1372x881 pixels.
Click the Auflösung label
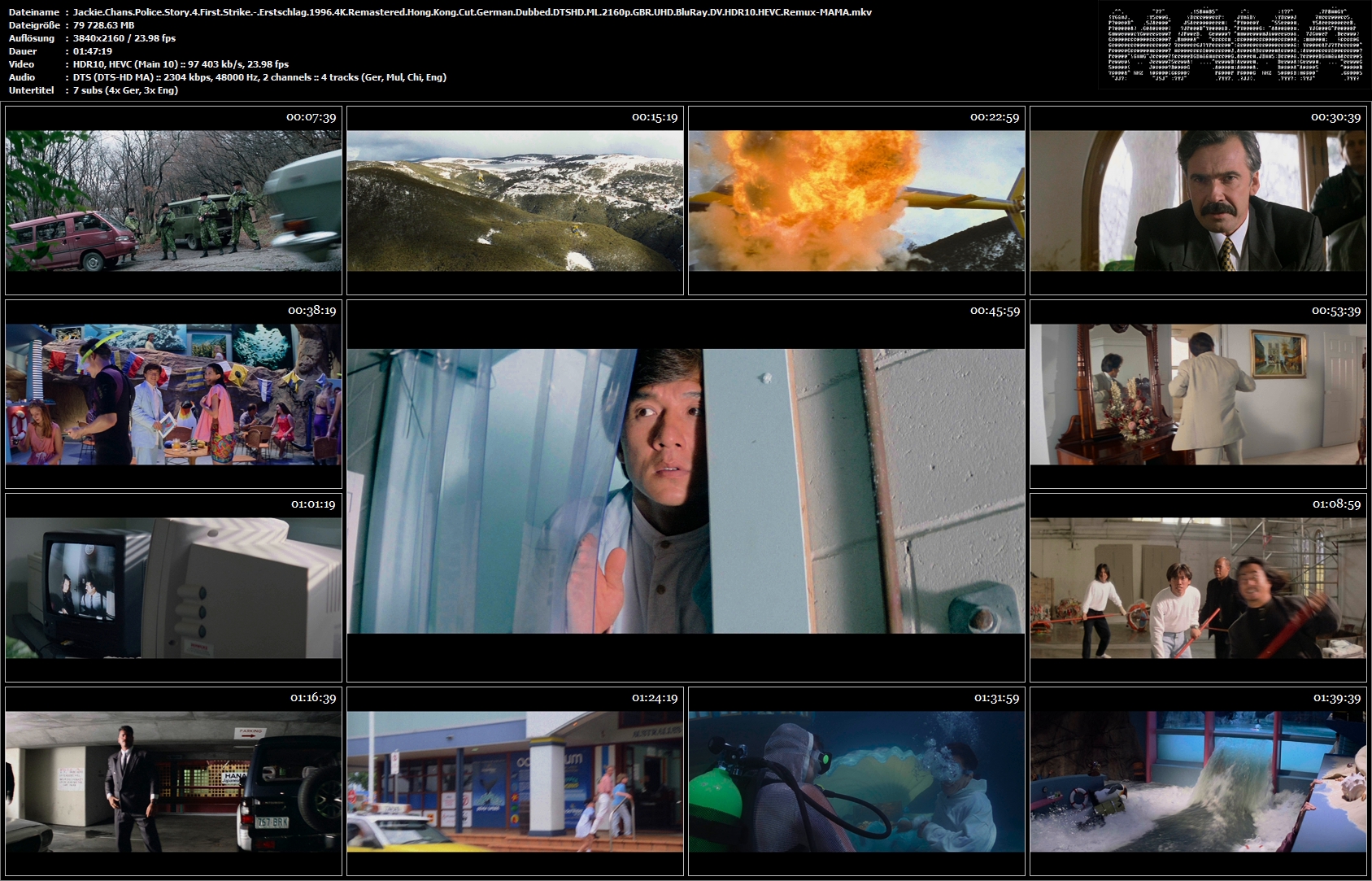[32, 38]
